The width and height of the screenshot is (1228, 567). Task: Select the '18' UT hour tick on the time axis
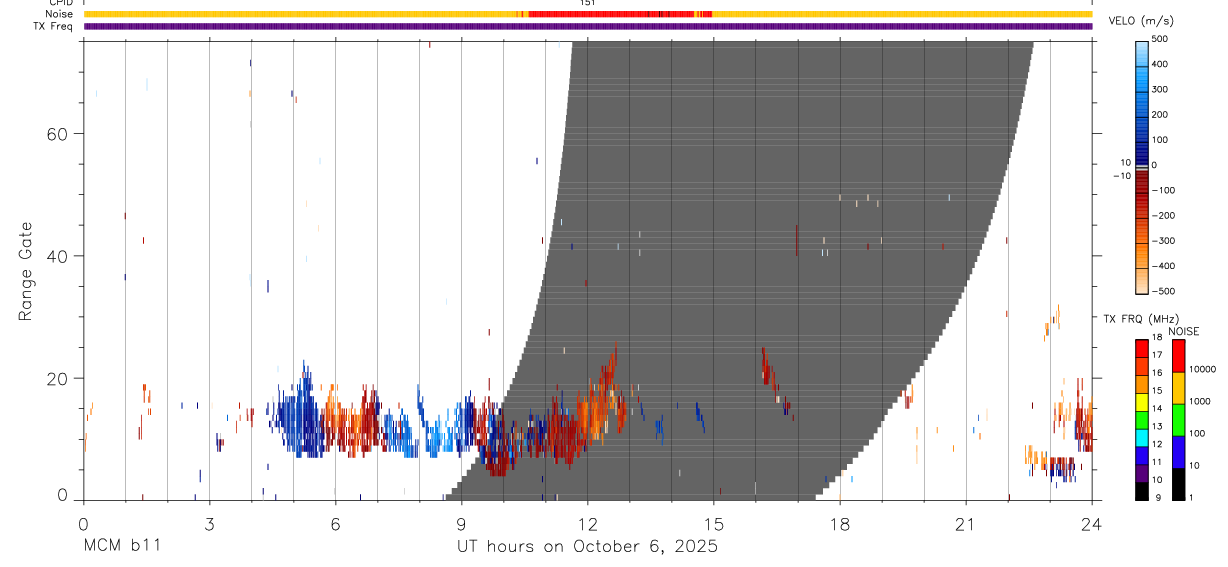point(839,524)
